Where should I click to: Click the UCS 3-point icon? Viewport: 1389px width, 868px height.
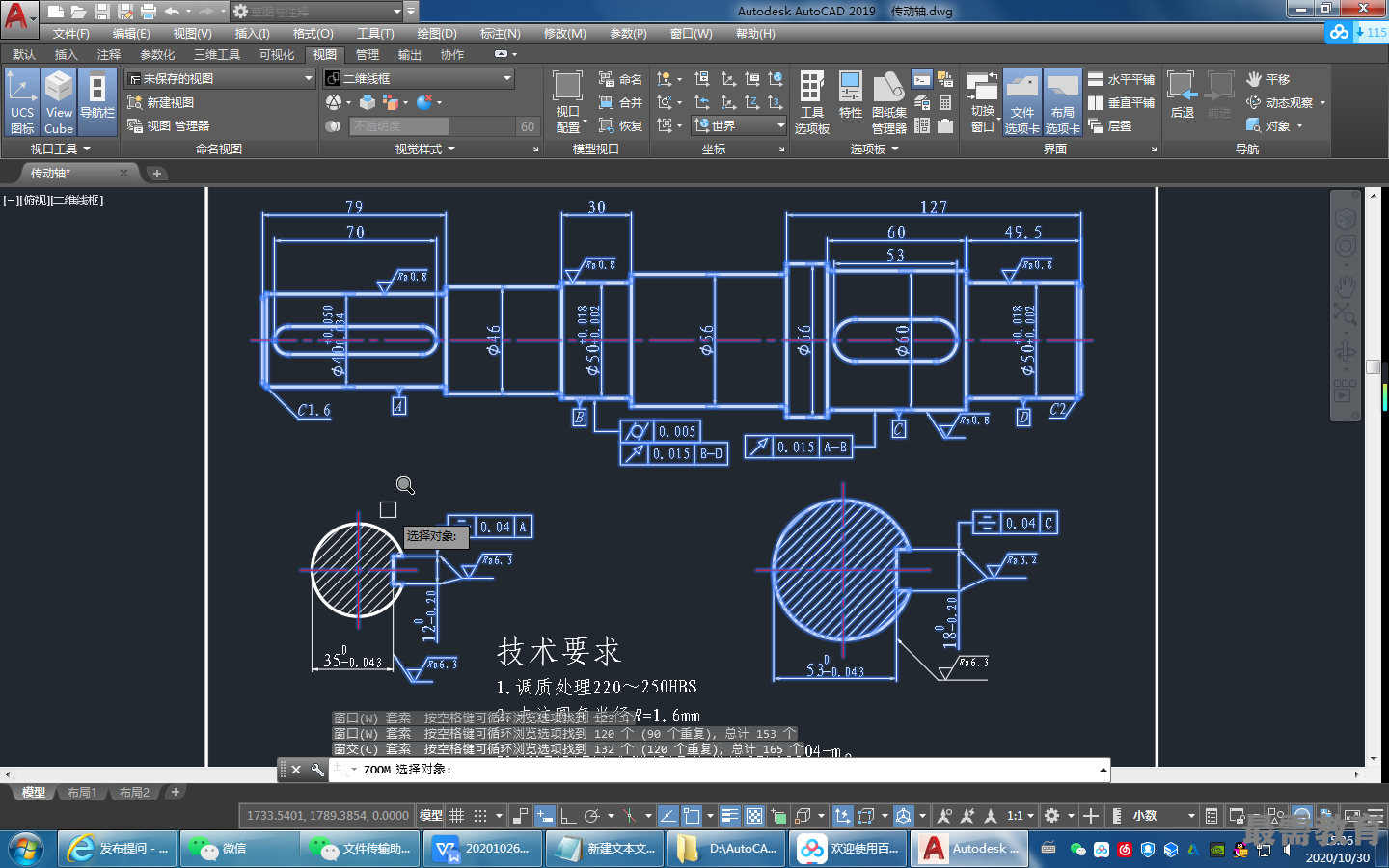(775, 102)
